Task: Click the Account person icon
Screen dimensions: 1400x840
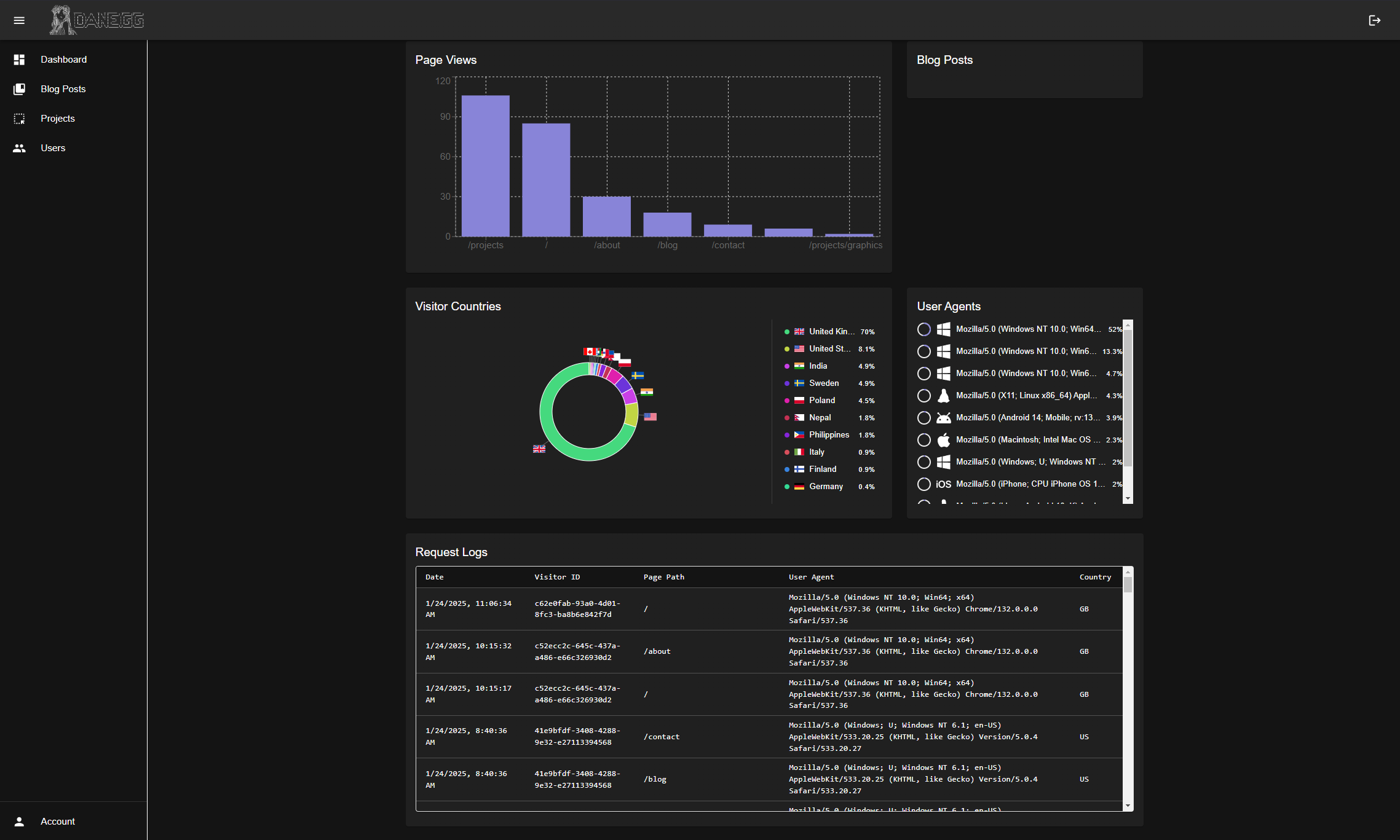Action: click(x=19, y=822)
